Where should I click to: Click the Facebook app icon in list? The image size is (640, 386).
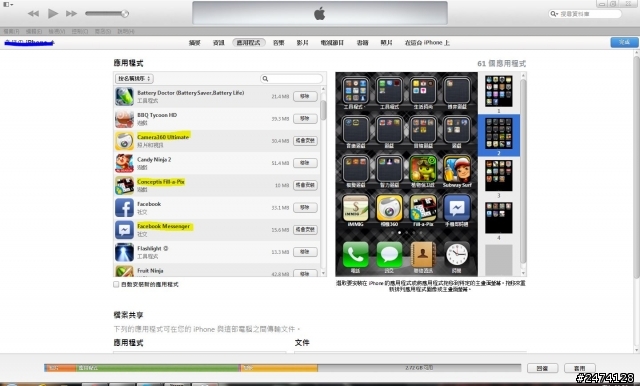[x=124, y=208]
